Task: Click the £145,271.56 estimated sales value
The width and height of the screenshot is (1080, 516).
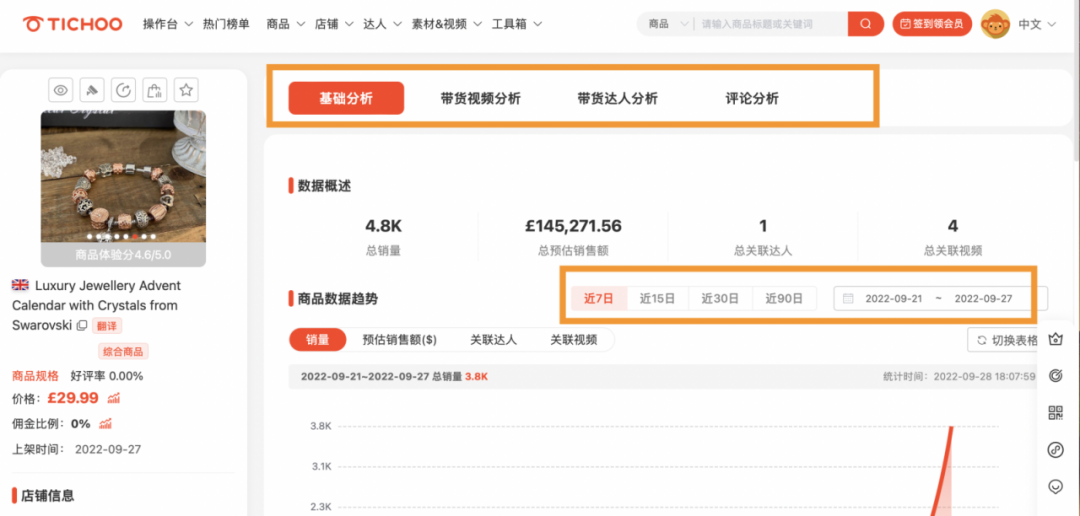Action: (573, 226)
